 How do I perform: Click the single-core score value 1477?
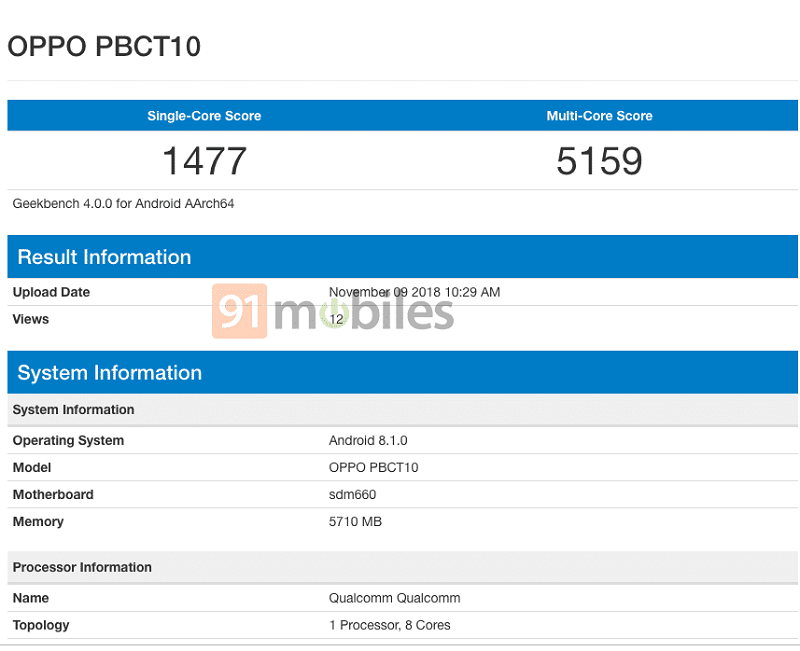pos(205,161)
